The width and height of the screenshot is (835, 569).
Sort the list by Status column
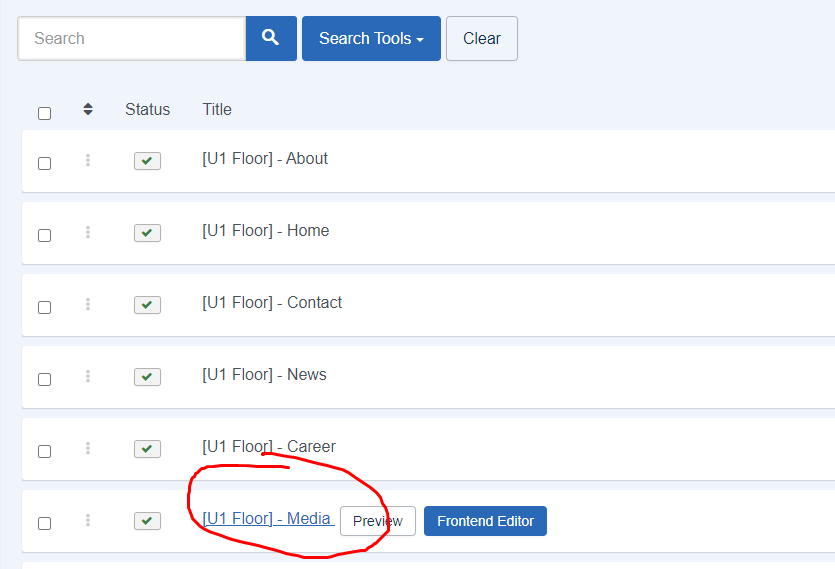pyautogui.click(x=148, y=109)
